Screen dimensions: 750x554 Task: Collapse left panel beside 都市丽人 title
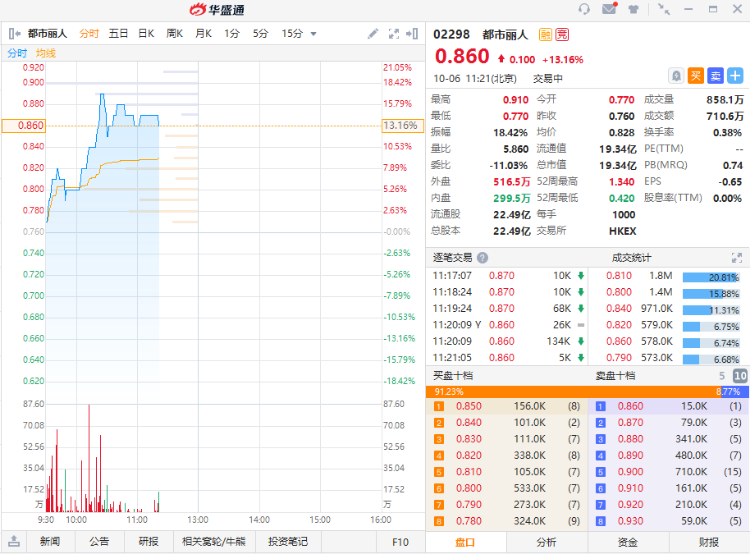[x=14, y=33]
